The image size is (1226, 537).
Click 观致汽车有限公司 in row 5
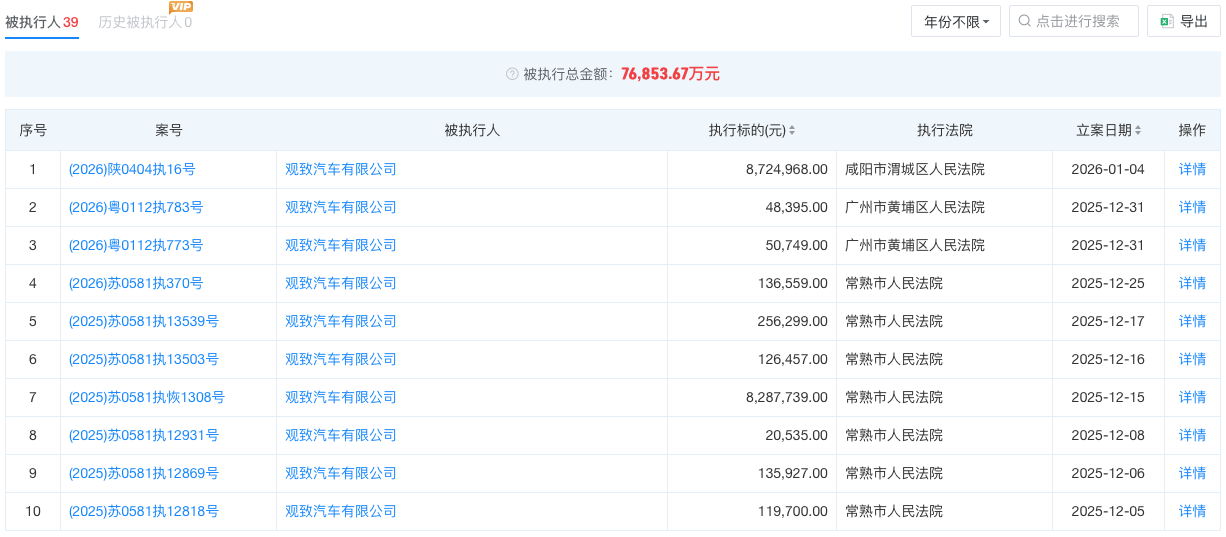[x=341, y=322]
